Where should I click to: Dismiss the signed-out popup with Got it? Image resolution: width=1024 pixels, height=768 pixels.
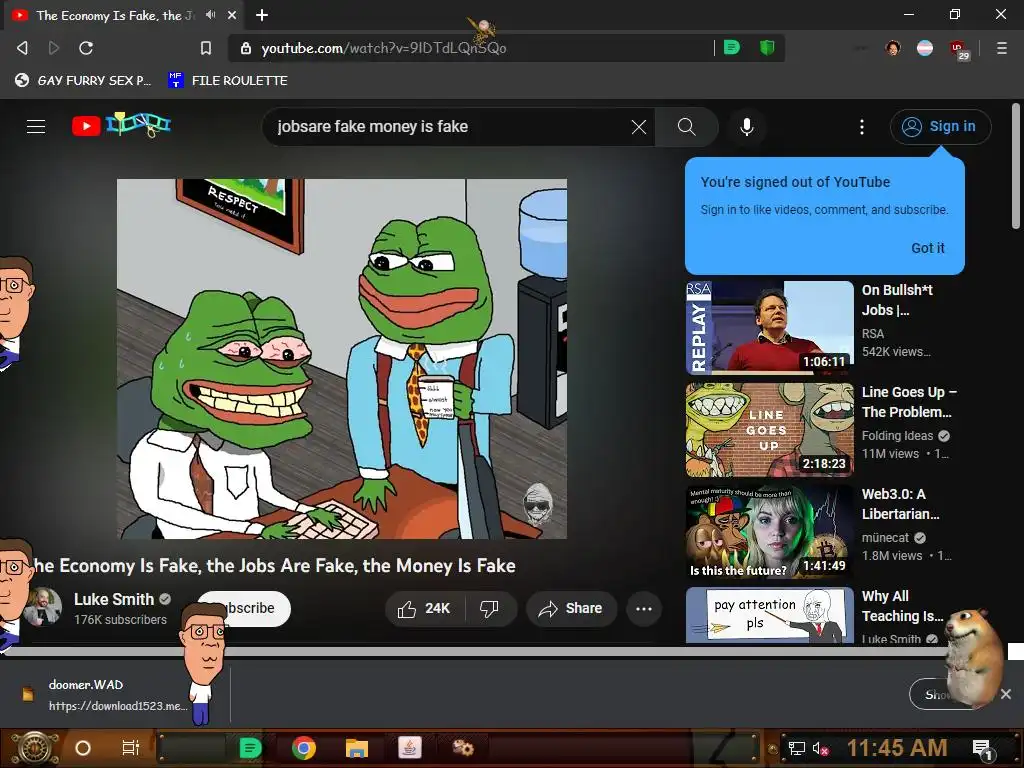927,248
